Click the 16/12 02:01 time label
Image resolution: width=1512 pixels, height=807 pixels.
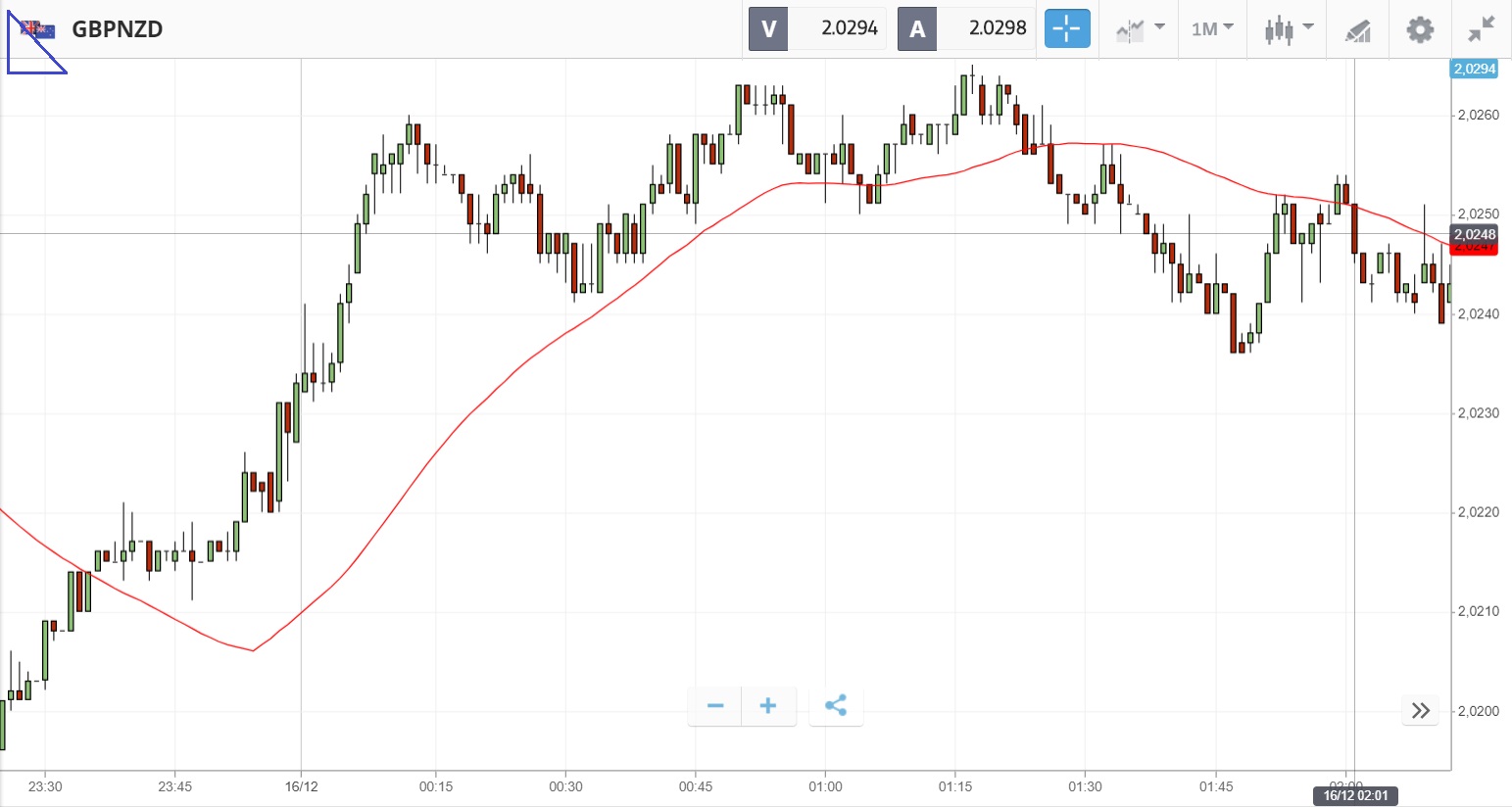point(1355,795)
